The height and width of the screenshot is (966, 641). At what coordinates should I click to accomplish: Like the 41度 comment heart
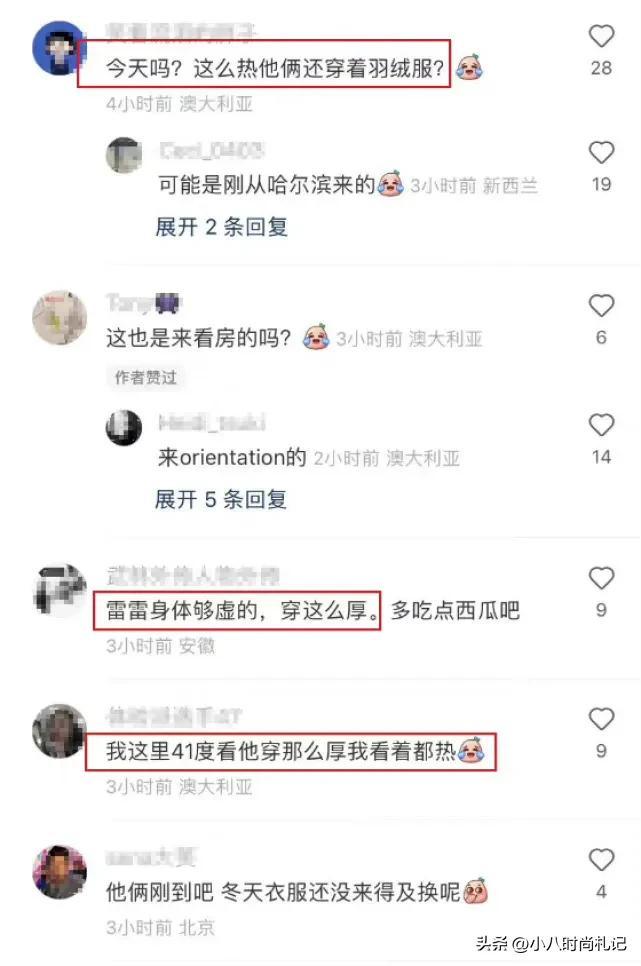pos(601,719)
